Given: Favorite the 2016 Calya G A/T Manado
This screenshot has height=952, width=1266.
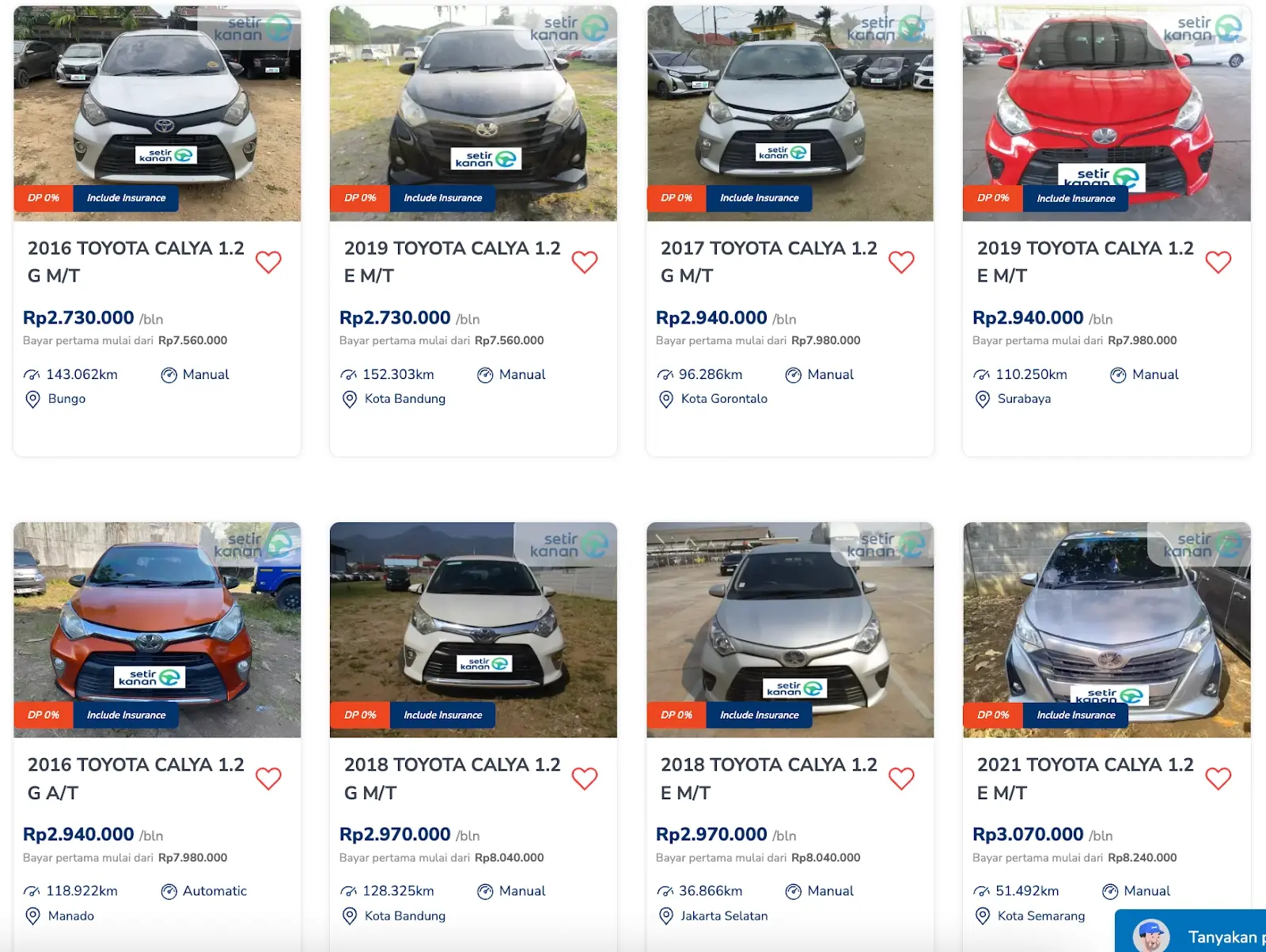Looking at the screenshot, I should tap(268, 779).
